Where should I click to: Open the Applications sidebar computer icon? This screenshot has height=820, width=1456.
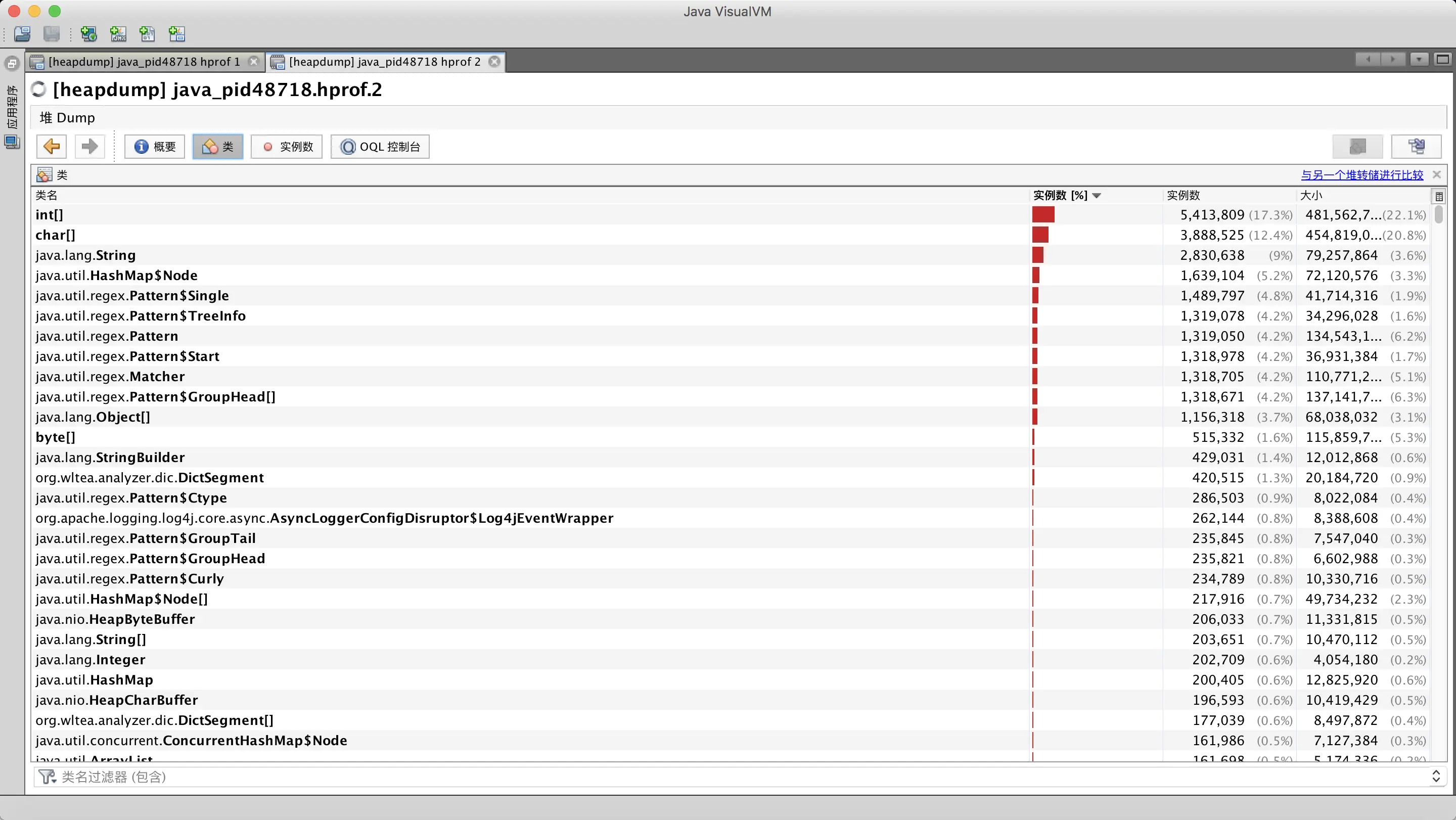(x=12, y=142)
